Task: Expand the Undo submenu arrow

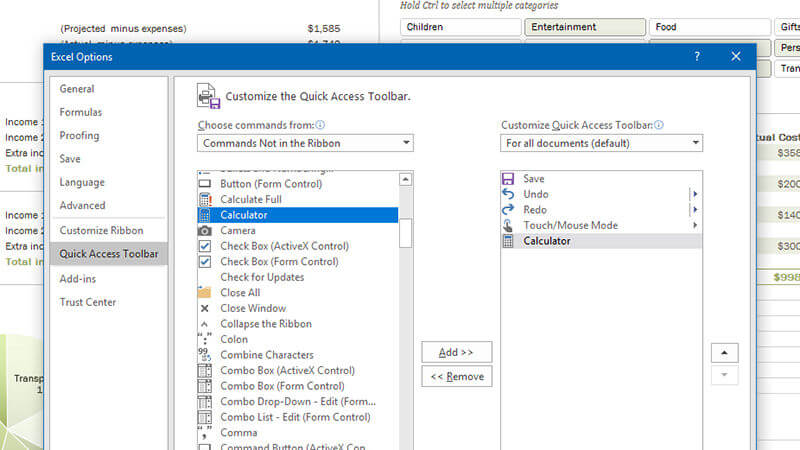Action: pyautogui.click(x=695, y=194)
